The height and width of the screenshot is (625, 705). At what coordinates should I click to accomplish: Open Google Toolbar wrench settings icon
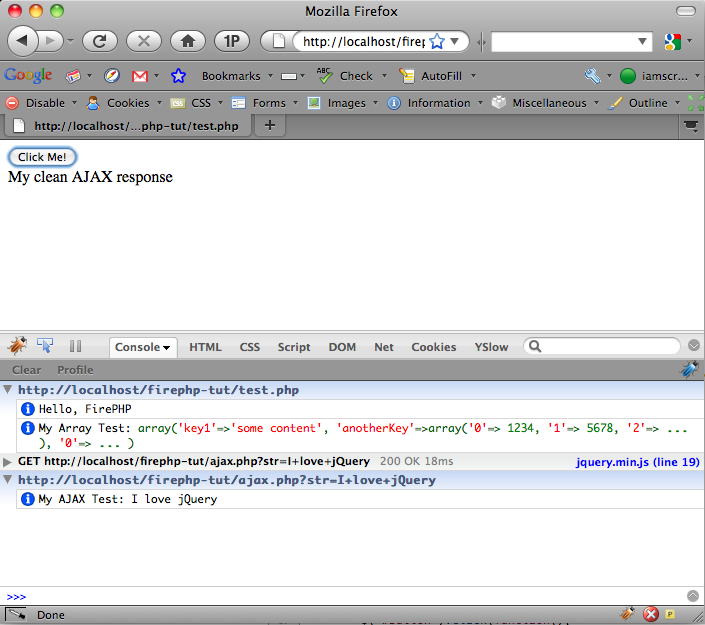593,76
